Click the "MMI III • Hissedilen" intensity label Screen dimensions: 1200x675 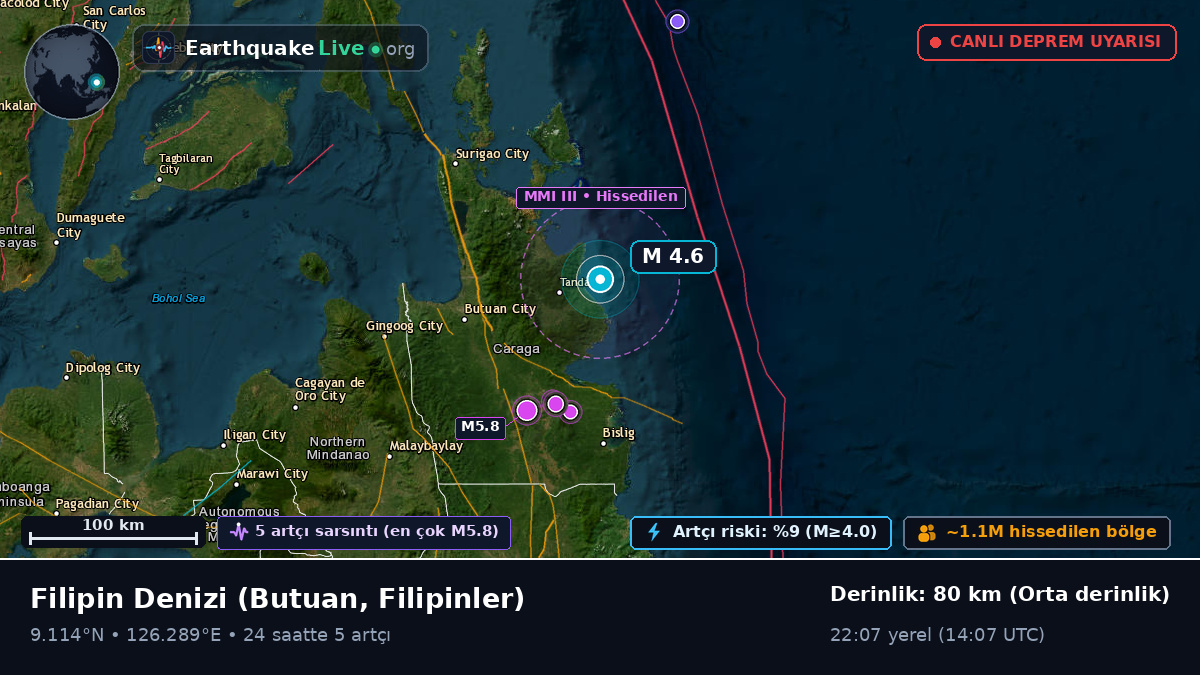(x=601, y=197)
